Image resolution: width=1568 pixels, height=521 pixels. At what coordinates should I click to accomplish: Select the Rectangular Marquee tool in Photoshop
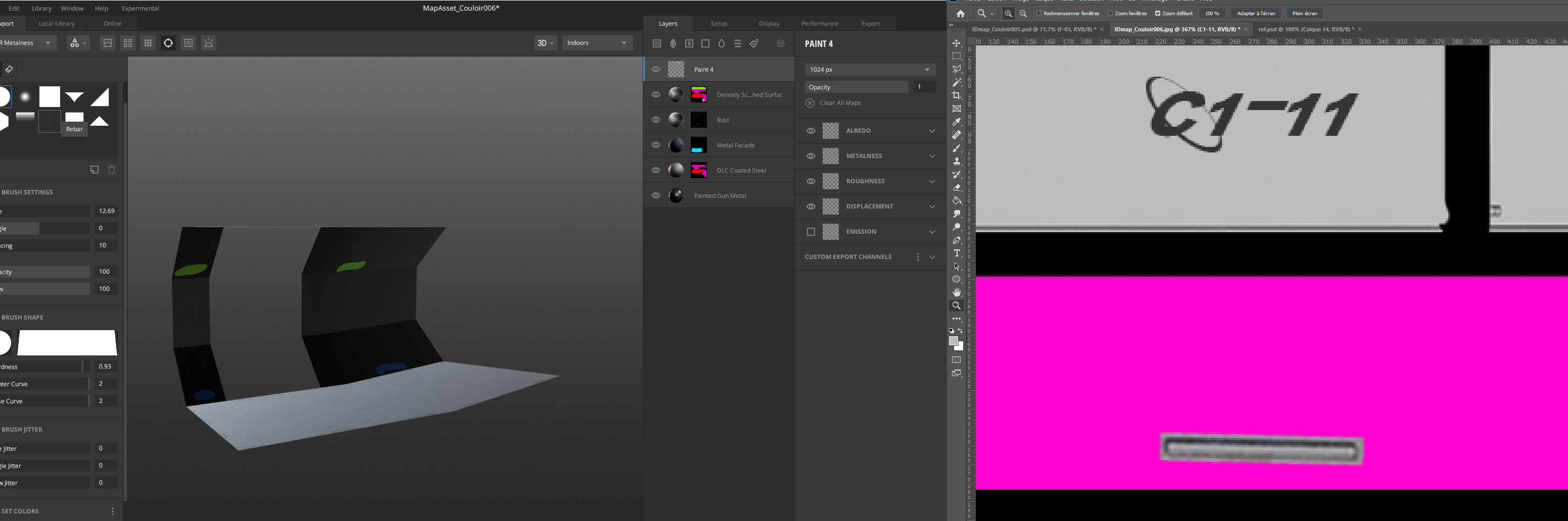pos(957,56)
